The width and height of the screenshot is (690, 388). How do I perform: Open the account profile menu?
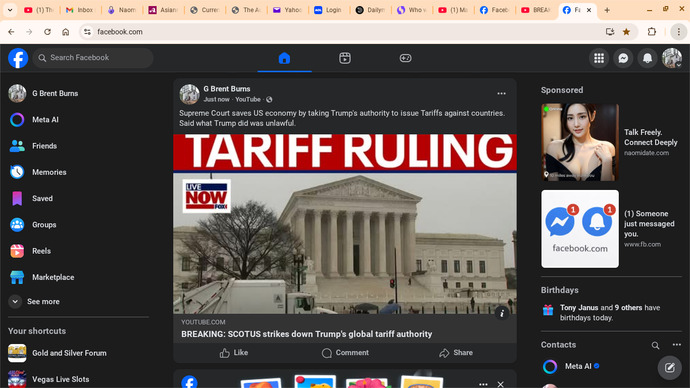672,58
